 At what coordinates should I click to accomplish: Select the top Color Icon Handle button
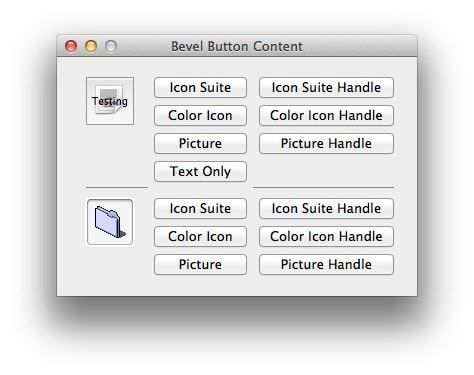(326, 116)
